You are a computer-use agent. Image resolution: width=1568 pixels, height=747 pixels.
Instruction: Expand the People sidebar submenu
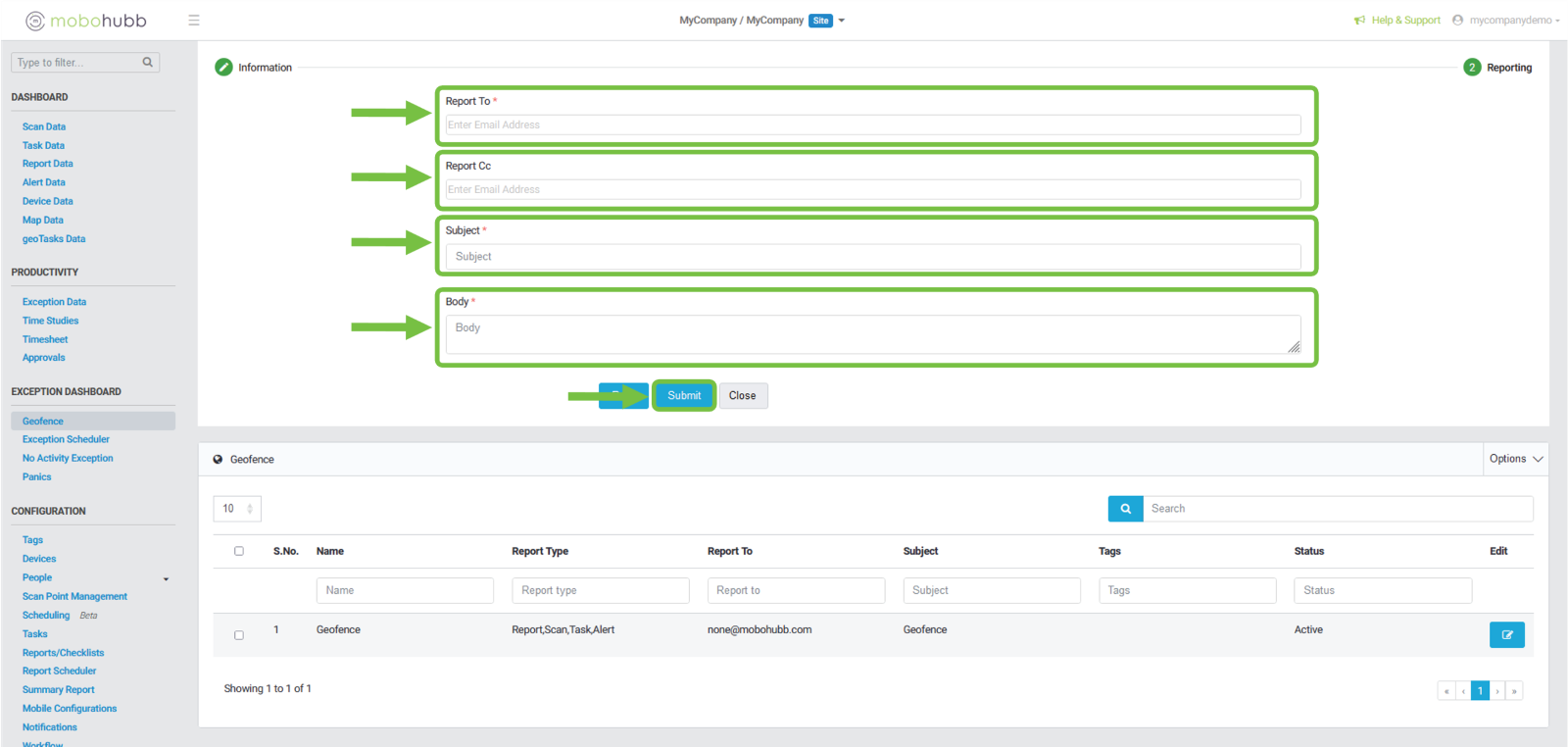tap(166, 578)
